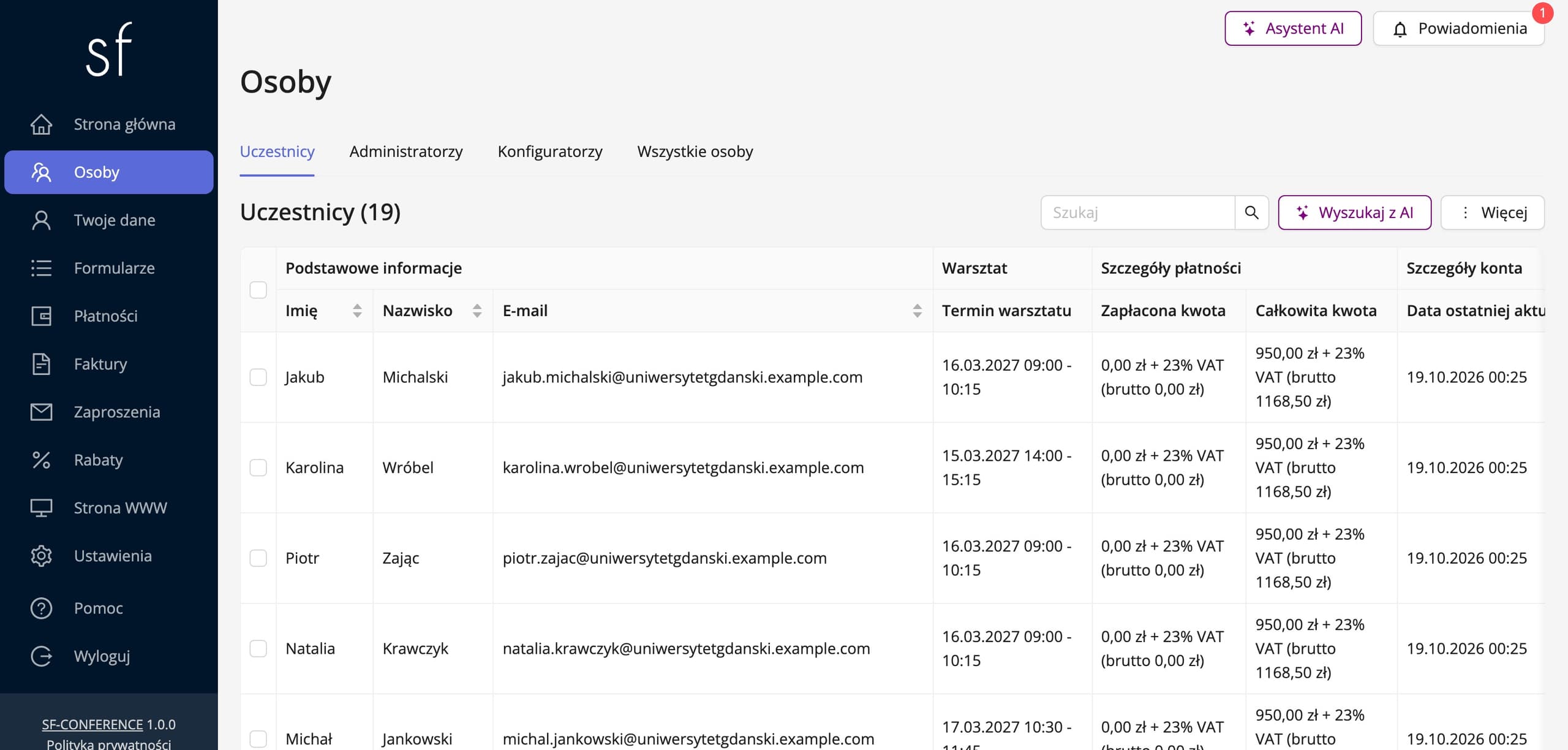
Task: Open the Pomoc question mark icon
Action: pos(41,608)
